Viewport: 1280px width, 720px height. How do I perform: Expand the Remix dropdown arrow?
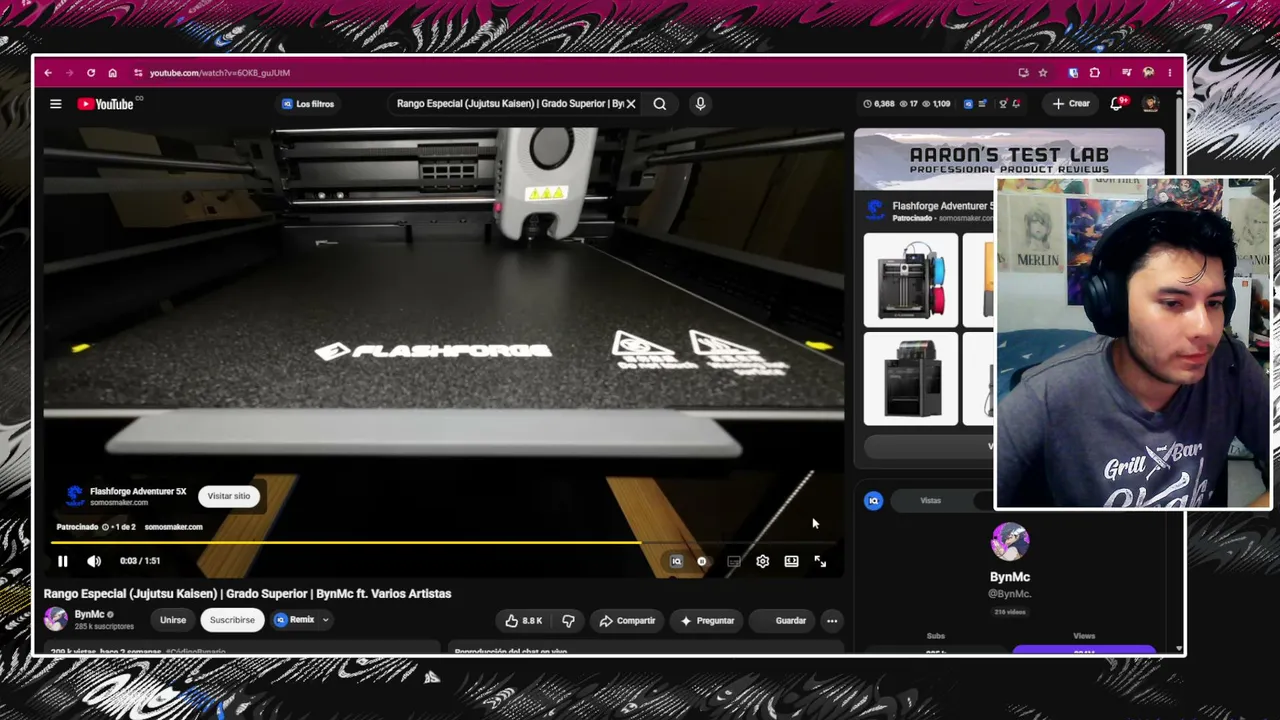pyautogui.click(x=325, y=620)
